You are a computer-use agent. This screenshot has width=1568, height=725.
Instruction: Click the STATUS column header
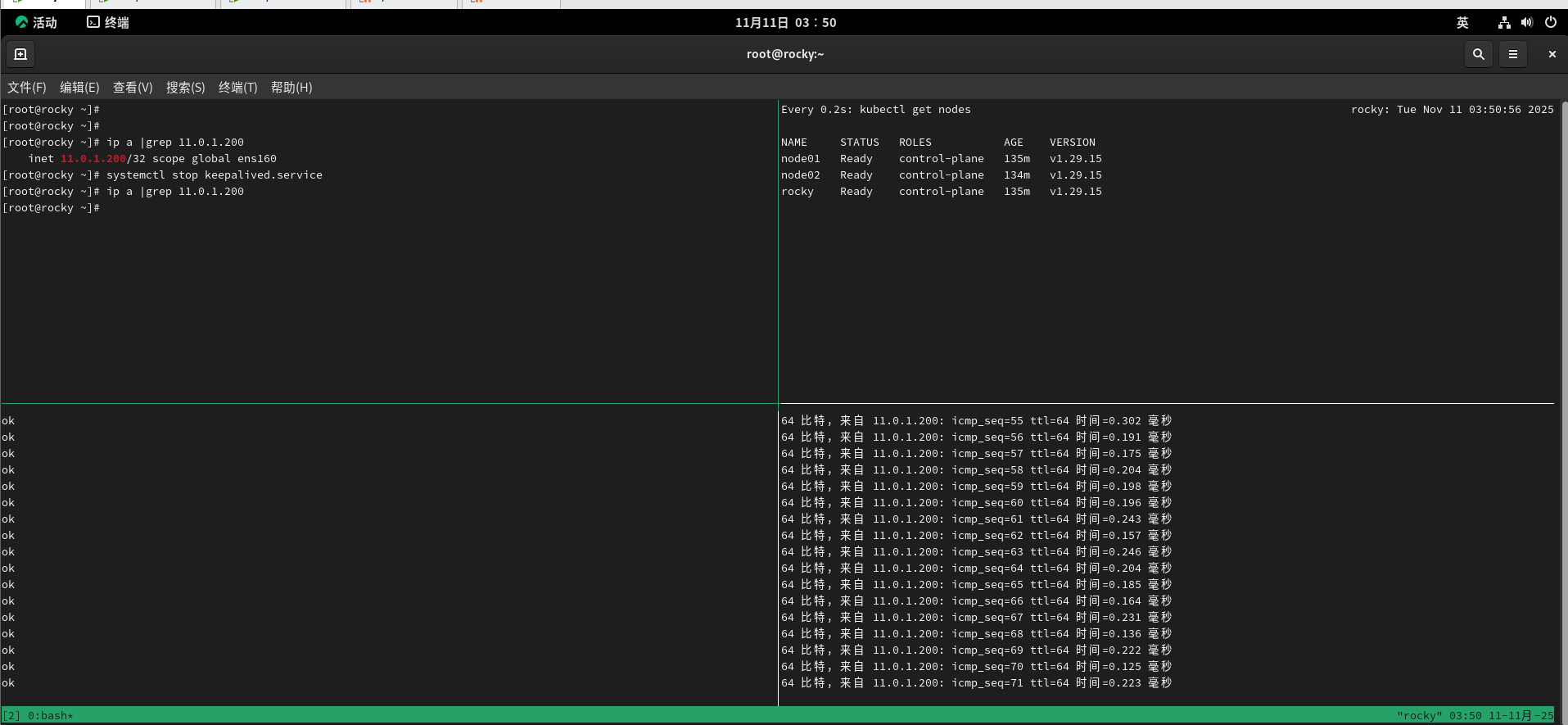point(860,142)
